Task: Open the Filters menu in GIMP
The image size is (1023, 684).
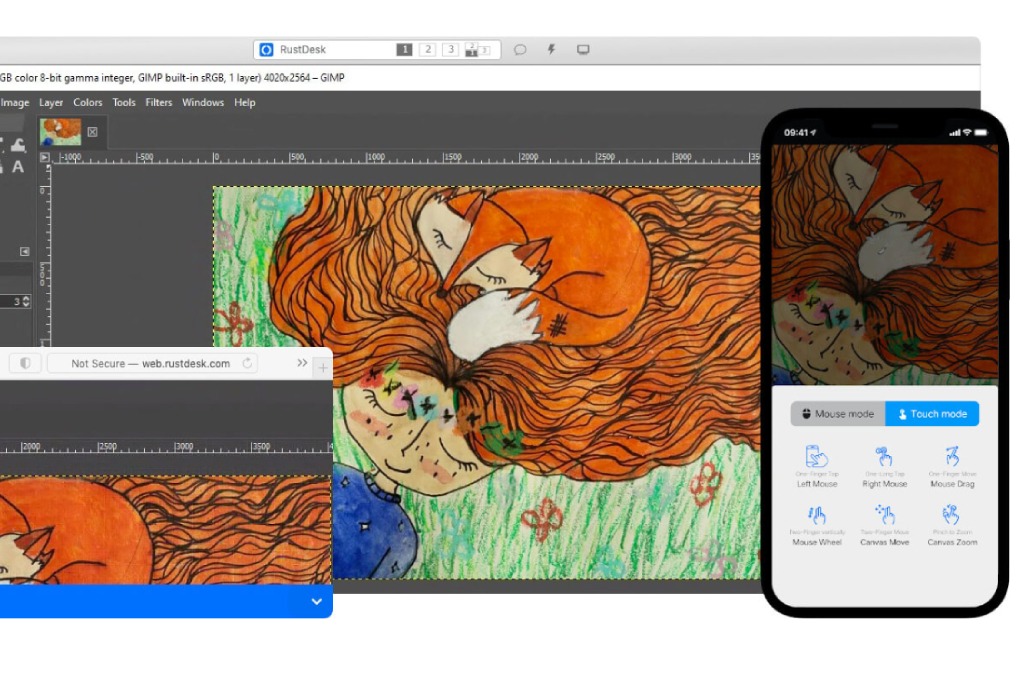Action: point(158,102)
